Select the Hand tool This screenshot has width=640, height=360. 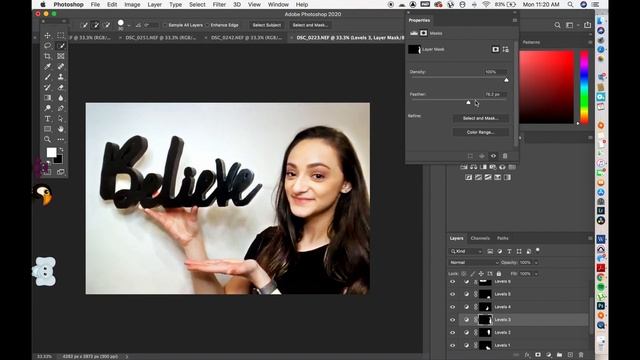tap(60, 129)
